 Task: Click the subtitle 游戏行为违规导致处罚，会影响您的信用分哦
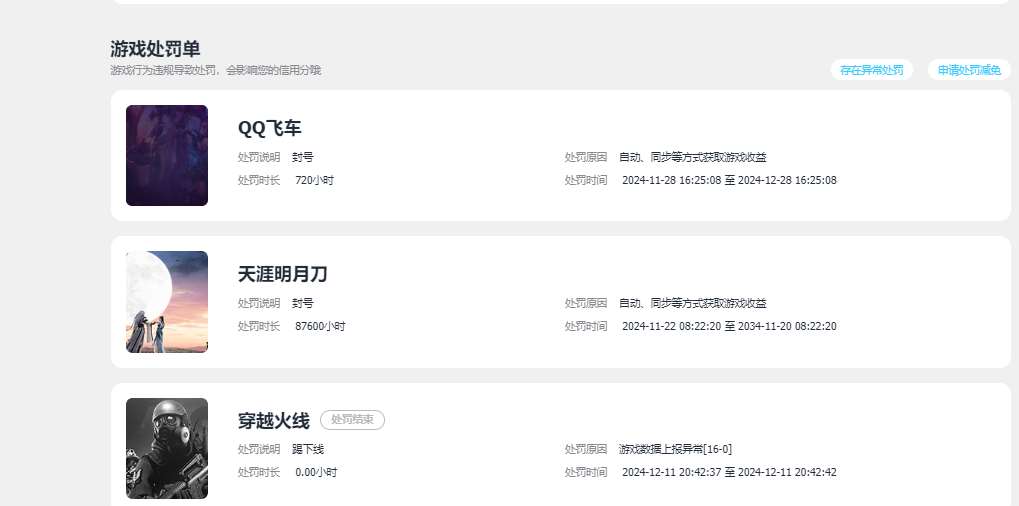[216, 70]
